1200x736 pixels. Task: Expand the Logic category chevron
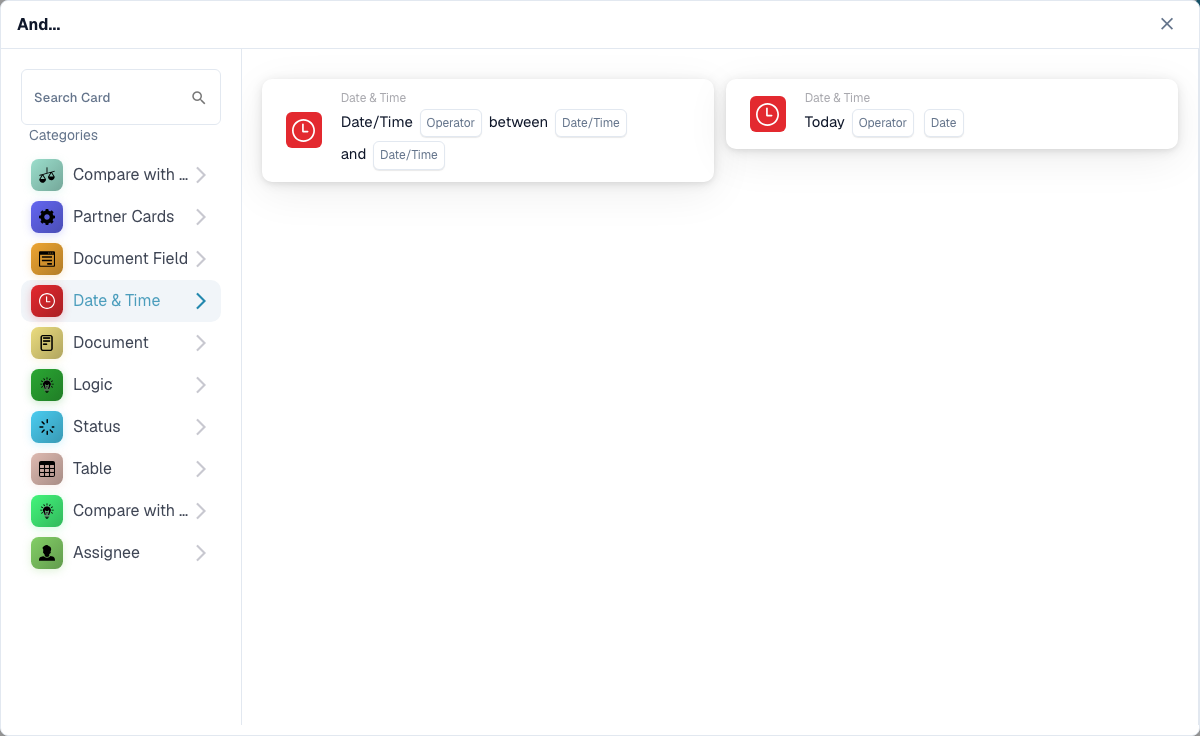(201, 385)
